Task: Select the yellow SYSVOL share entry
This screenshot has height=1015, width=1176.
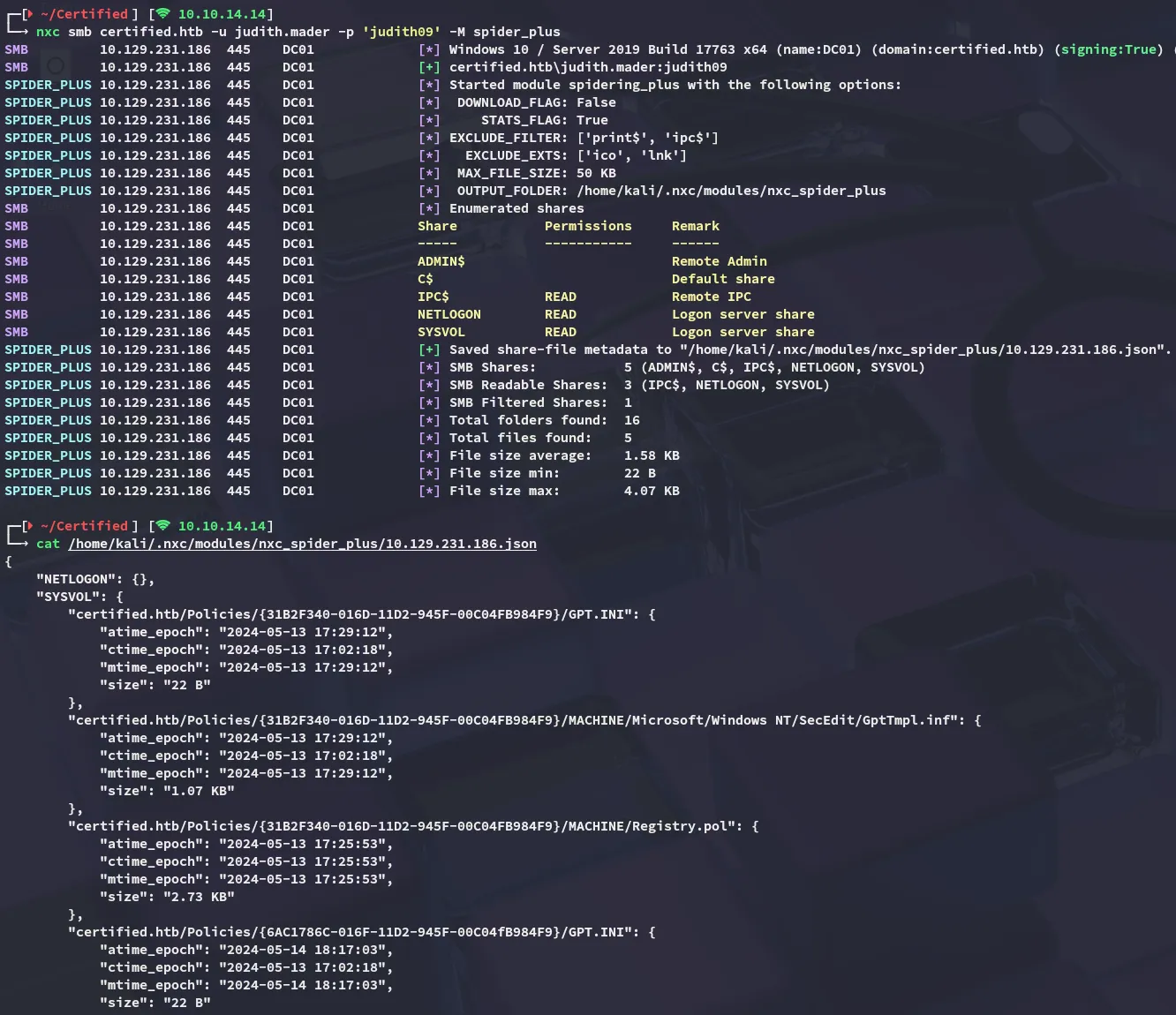Action: pos(441,332)
